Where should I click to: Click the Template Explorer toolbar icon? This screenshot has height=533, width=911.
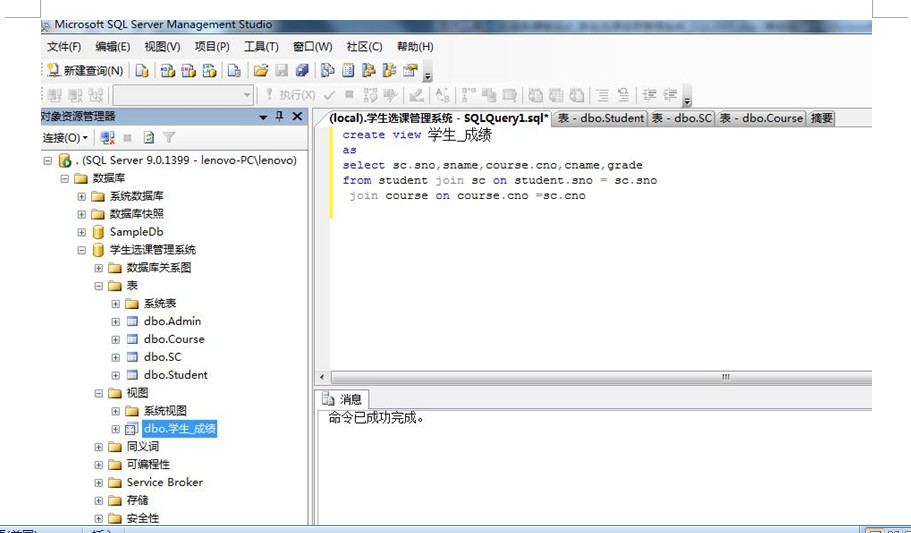click(389, 71)
